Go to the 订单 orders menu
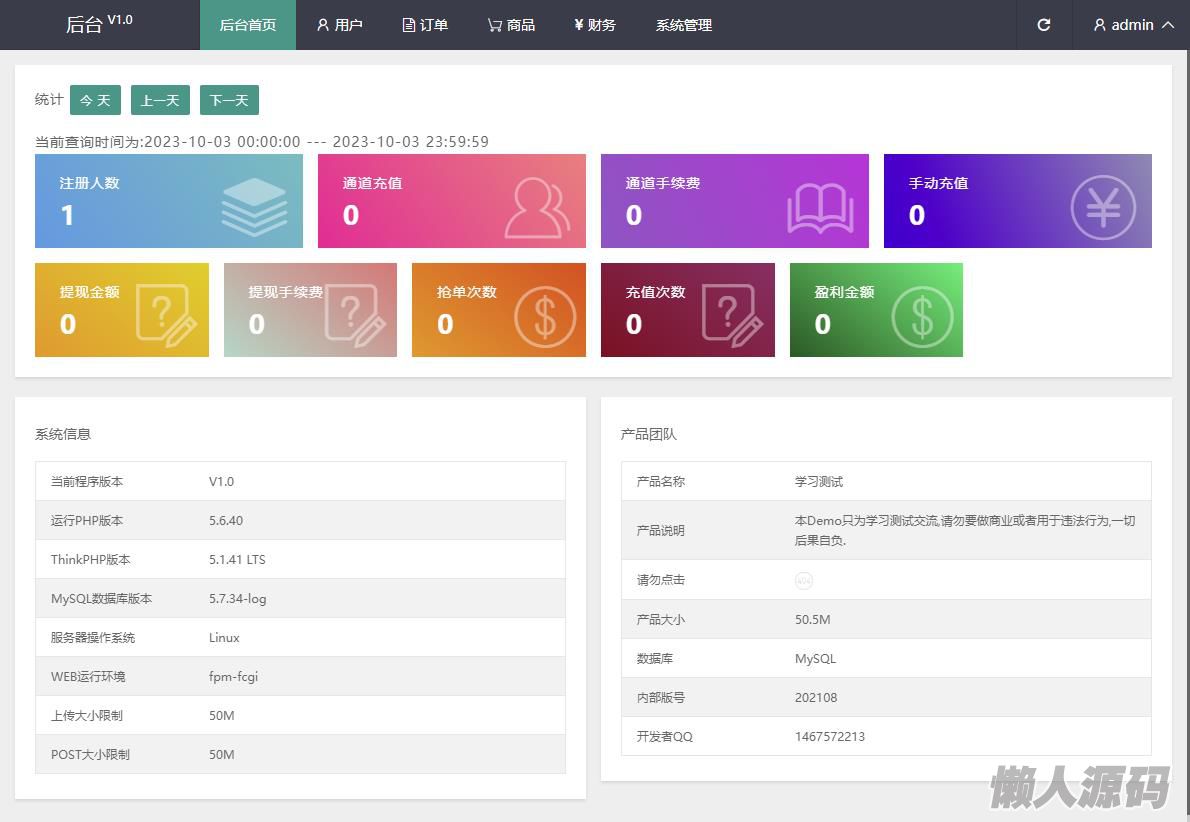The image size is (1190, 822). click(425, 25)
